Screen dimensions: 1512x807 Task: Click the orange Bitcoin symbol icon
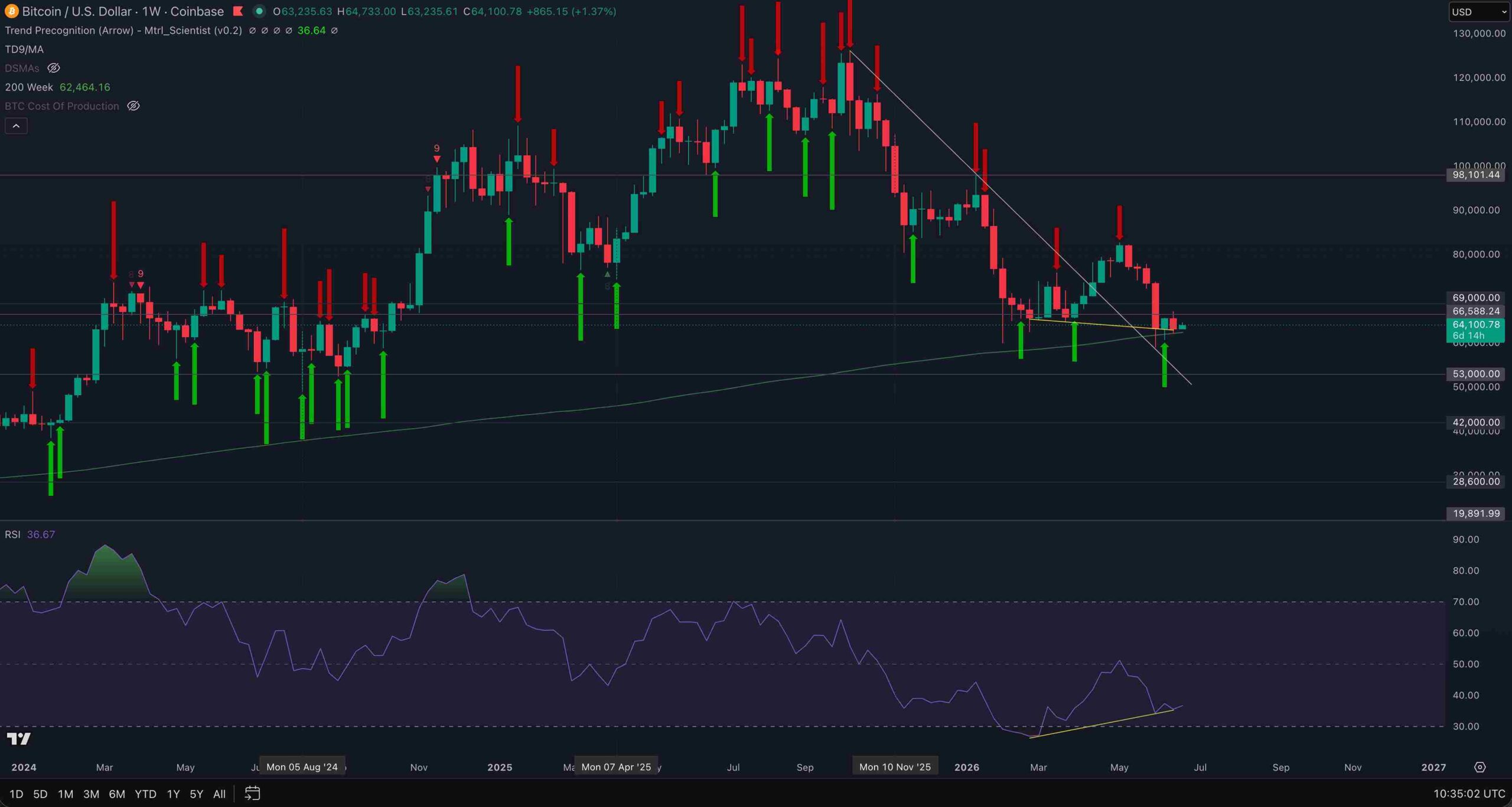(11, 11)
